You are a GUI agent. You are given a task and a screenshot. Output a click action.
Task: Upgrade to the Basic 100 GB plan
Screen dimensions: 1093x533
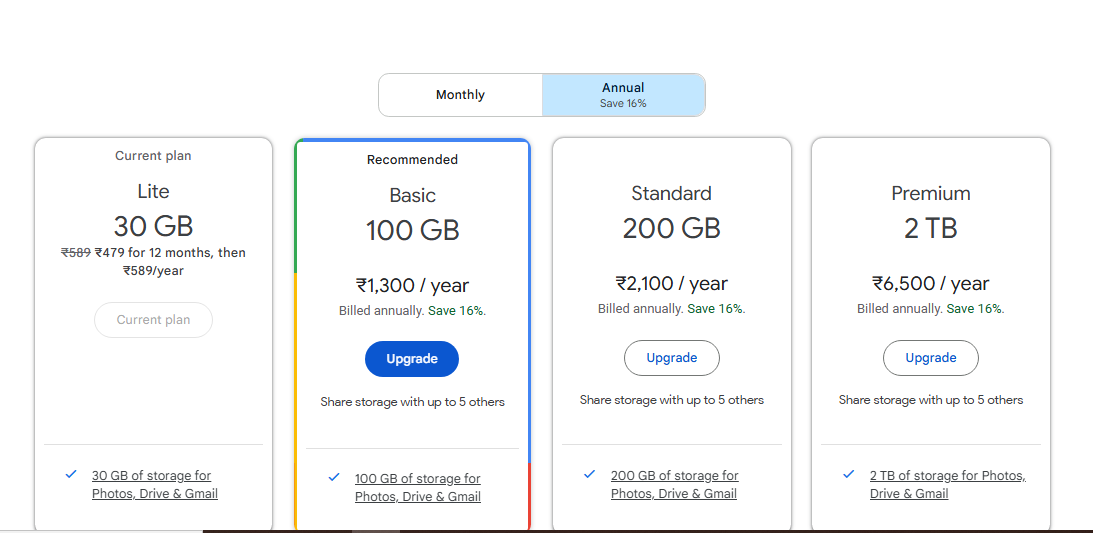point(412,359)
